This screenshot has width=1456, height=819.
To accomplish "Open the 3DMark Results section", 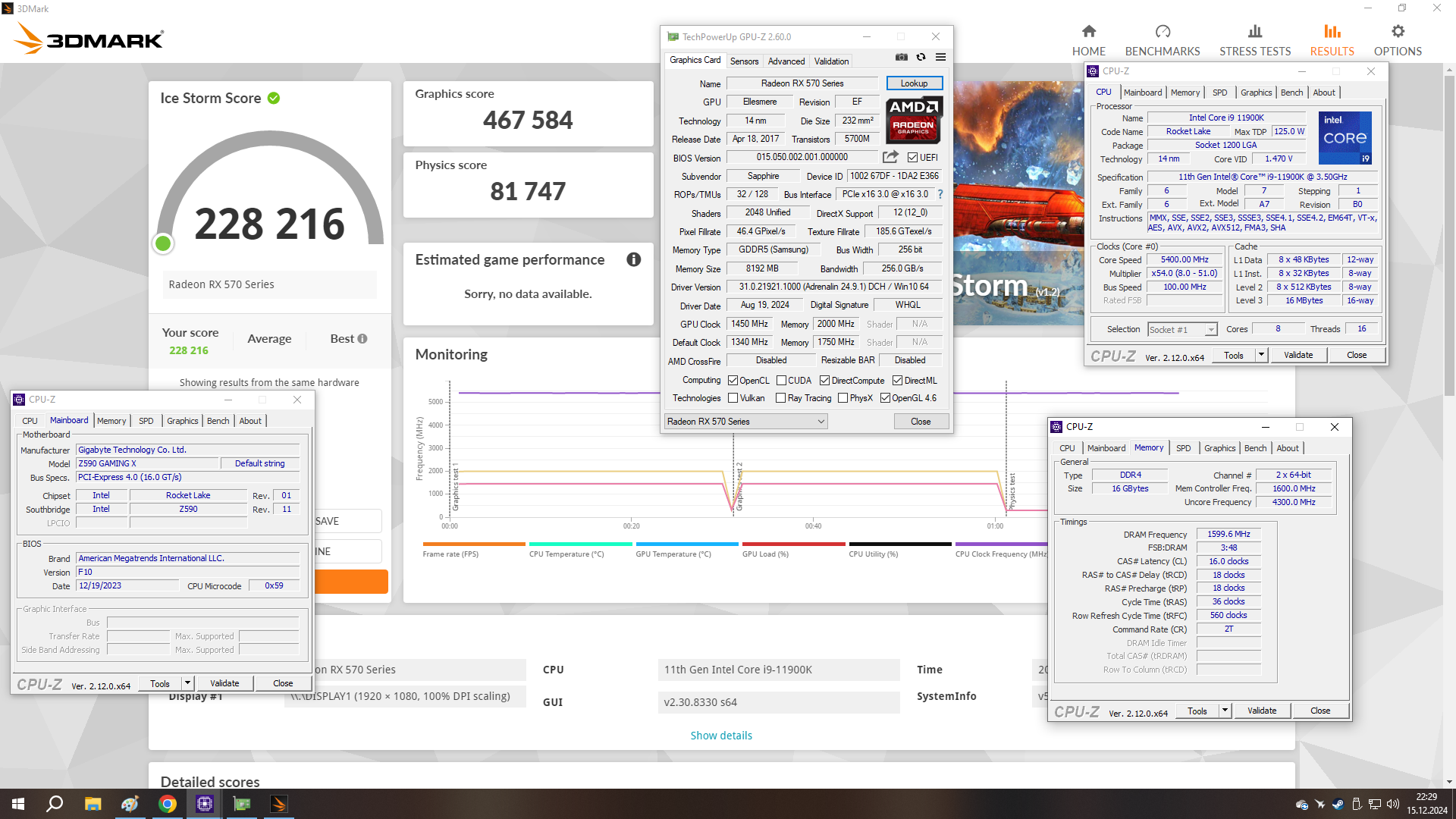I will tap(1332, 40).
